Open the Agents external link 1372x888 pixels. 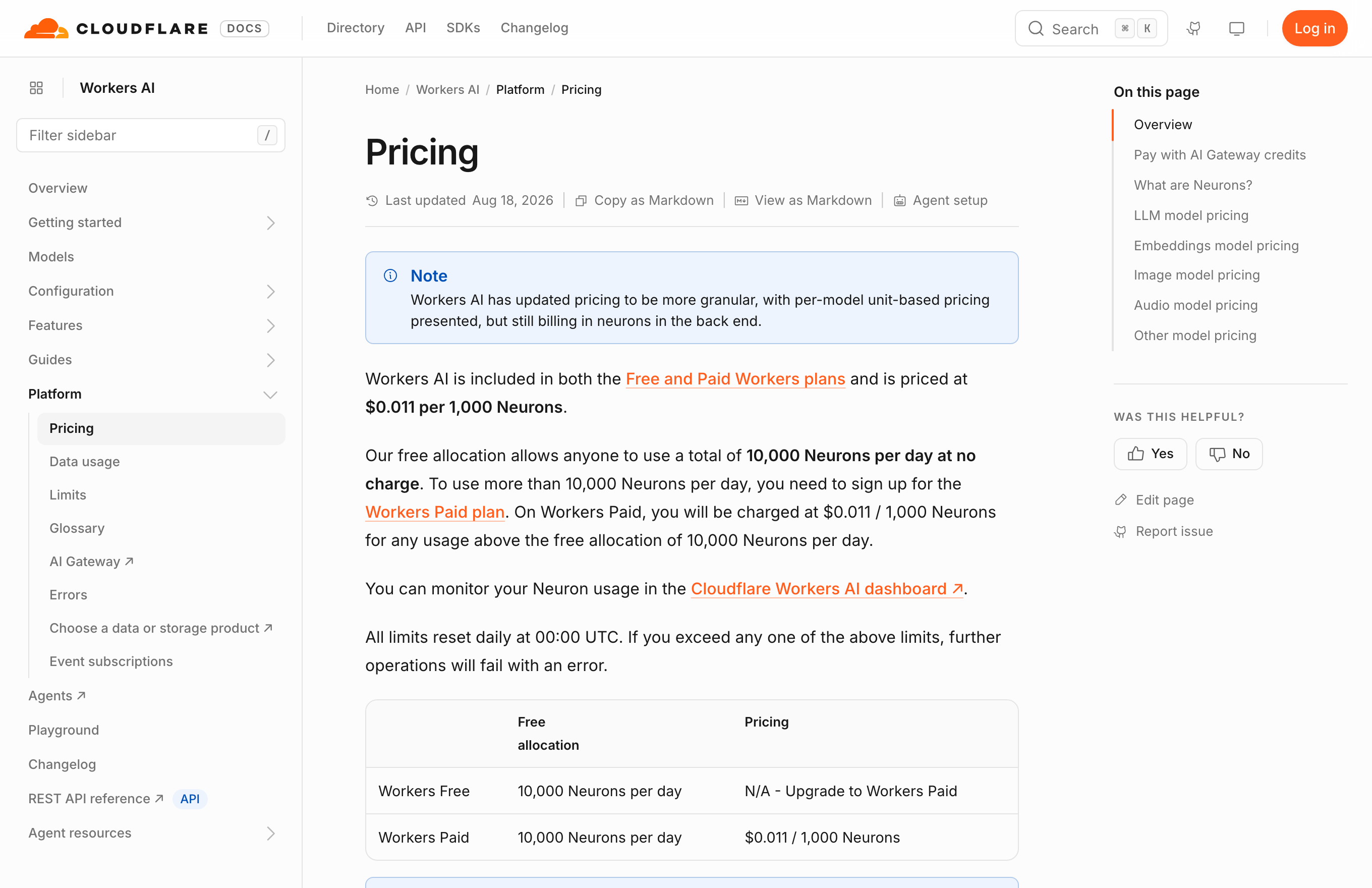[x=56, y=696]
